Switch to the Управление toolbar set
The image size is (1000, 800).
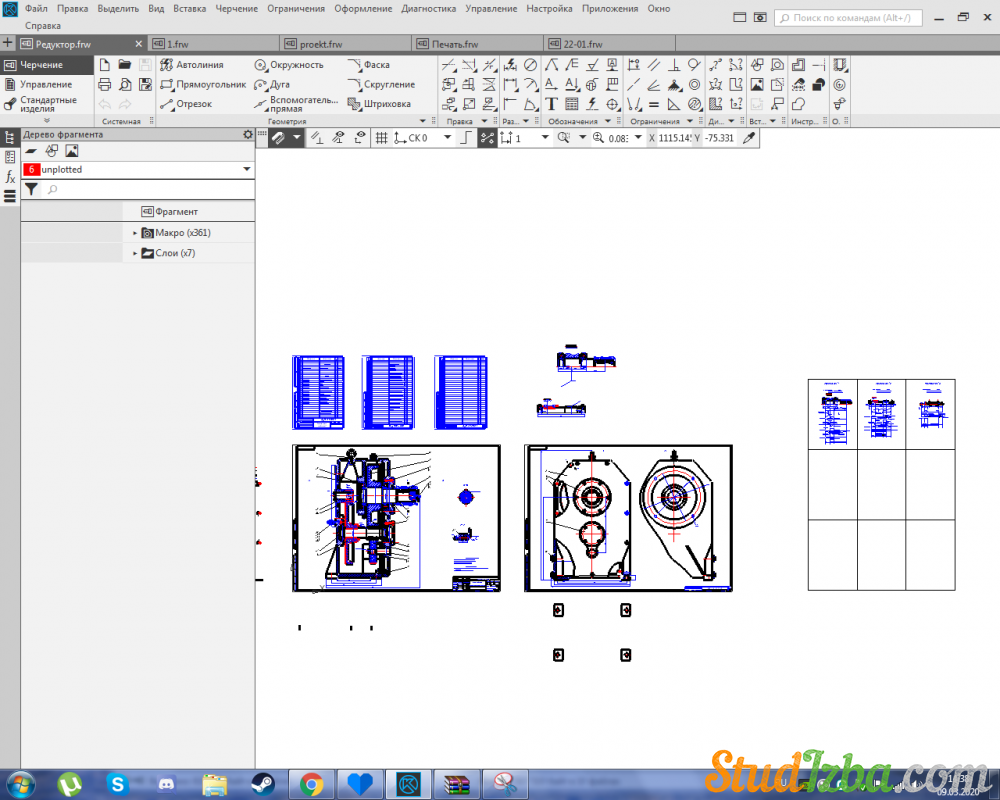pos(46,85)
